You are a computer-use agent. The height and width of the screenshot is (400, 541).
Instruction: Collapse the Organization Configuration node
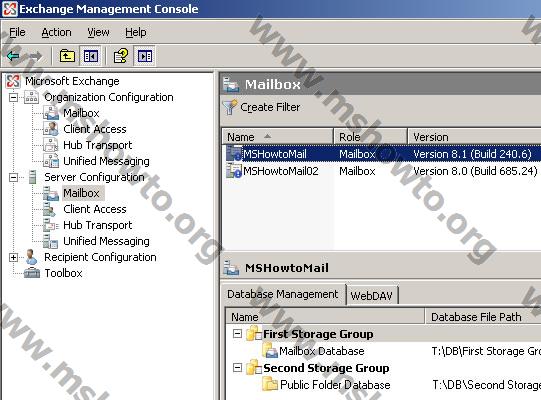[13, 97]
